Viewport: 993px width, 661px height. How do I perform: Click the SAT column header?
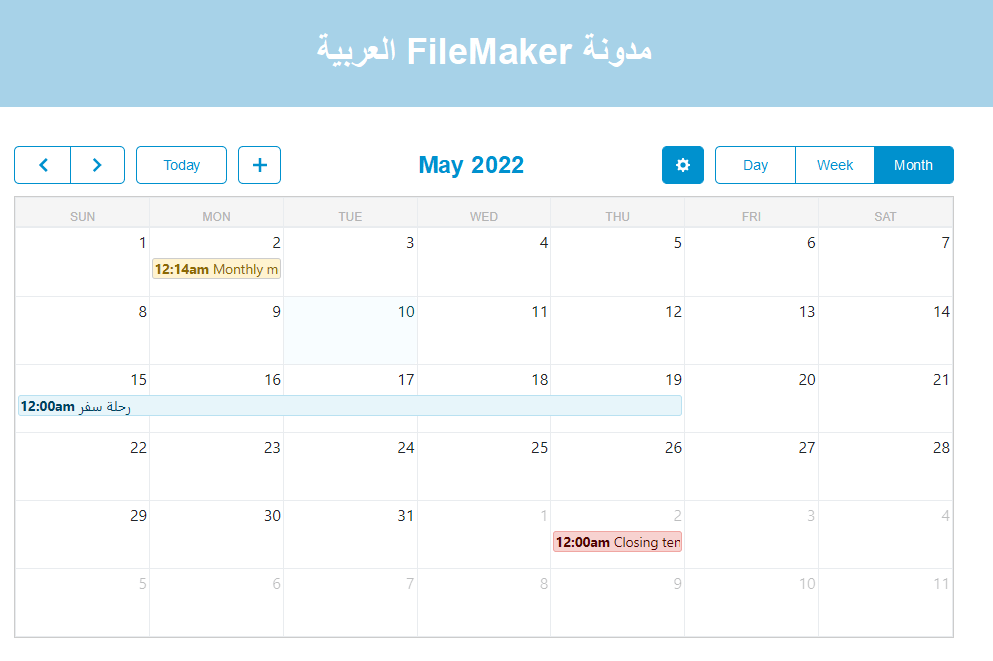[x=885, y=216]
